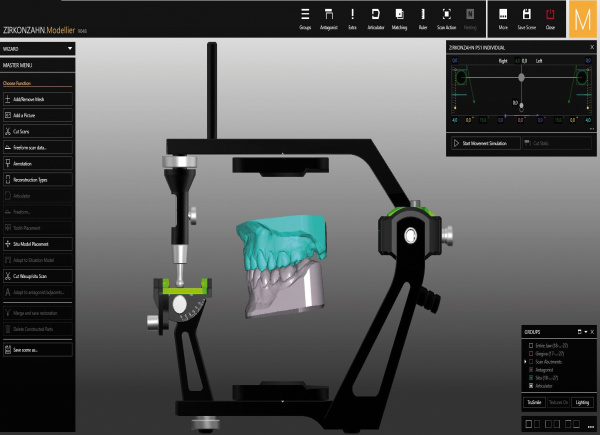Close the Zirkonzahn PS1 Individual panel
The height and width of the screenshot is (435, 600).
point(592,47)
